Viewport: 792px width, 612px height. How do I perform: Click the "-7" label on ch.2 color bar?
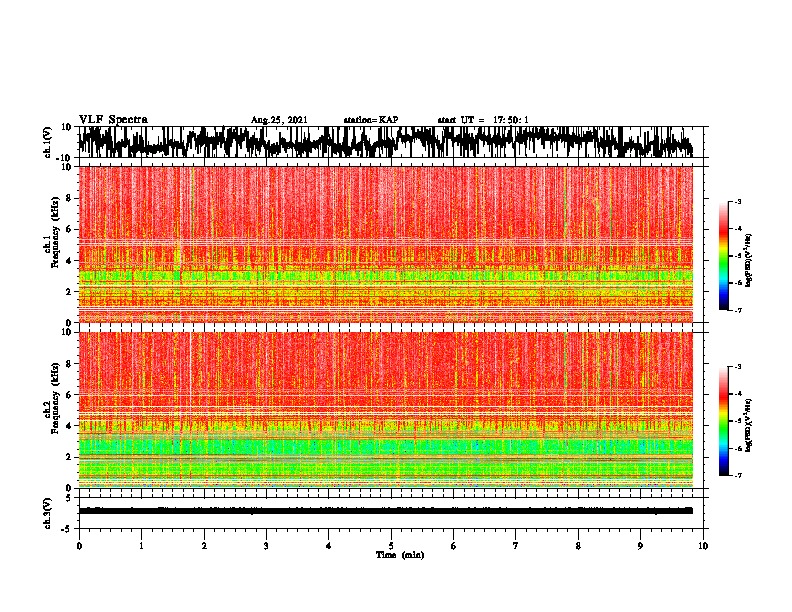click(x=737, y=476)
